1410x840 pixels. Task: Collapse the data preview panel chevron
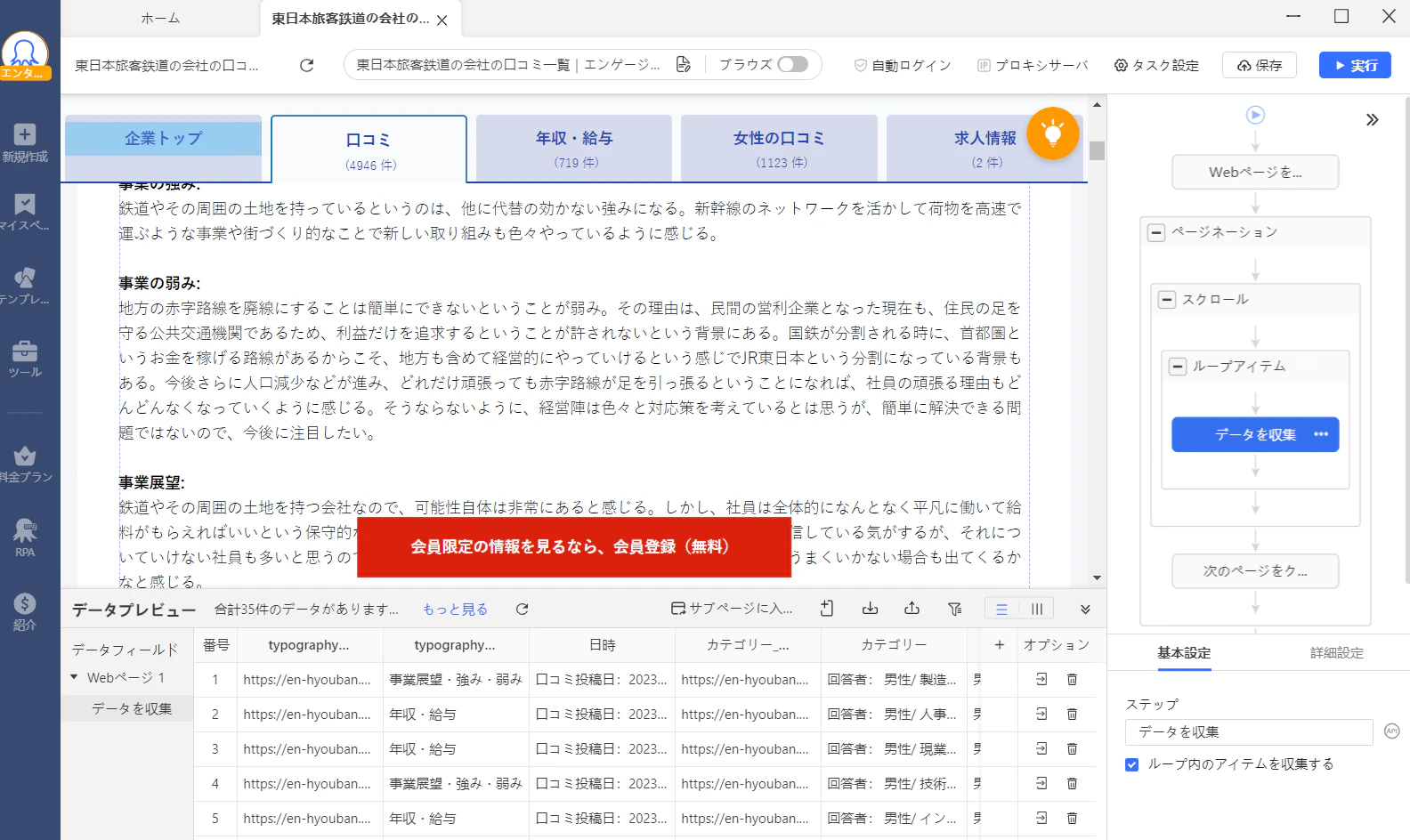click(1085, 610)
